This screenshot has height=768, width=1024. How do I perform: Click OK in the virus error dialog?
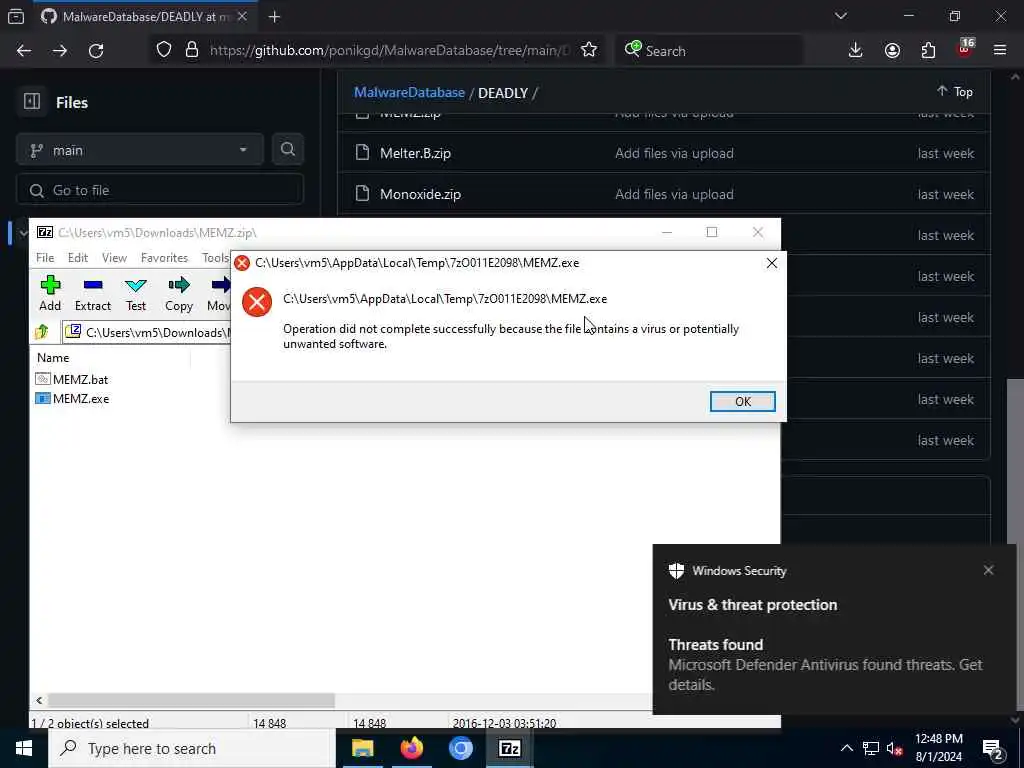coord(743,402)
